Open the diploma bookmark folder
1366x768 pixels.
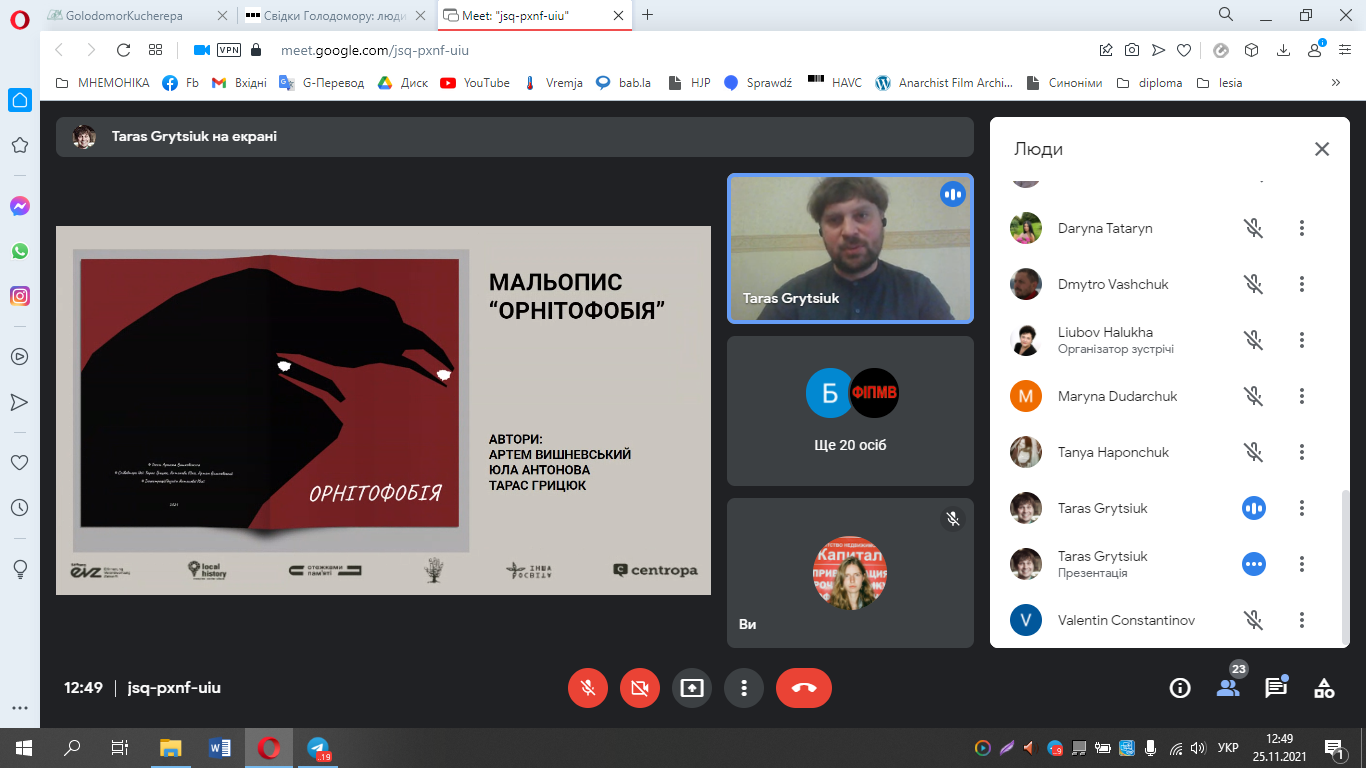tap(1149, 83)
